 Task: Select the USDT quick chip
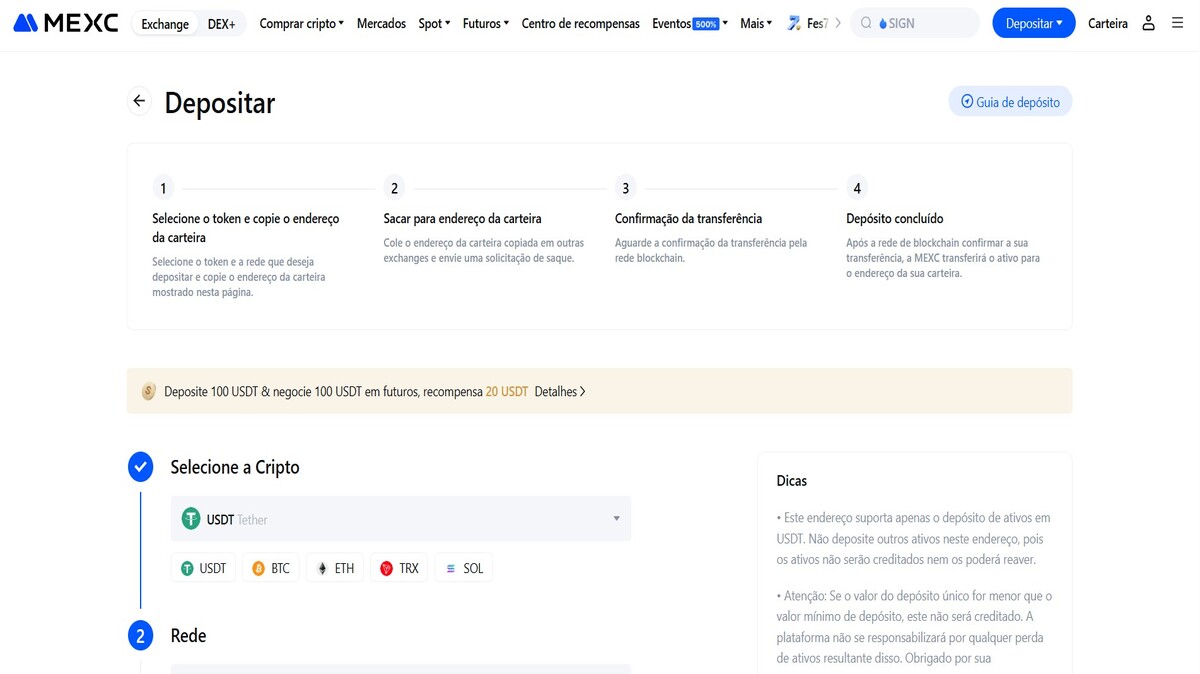tap(204, 568)
